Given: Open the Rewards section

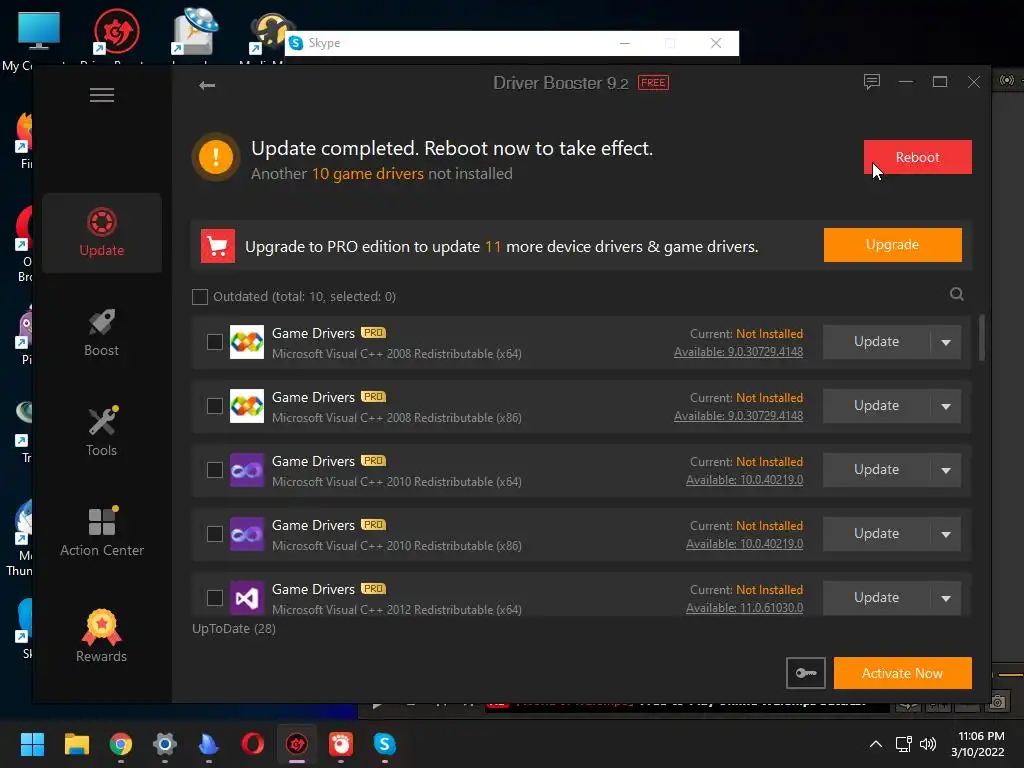Looking at the screenshot, I should click(x=102, y=636).
